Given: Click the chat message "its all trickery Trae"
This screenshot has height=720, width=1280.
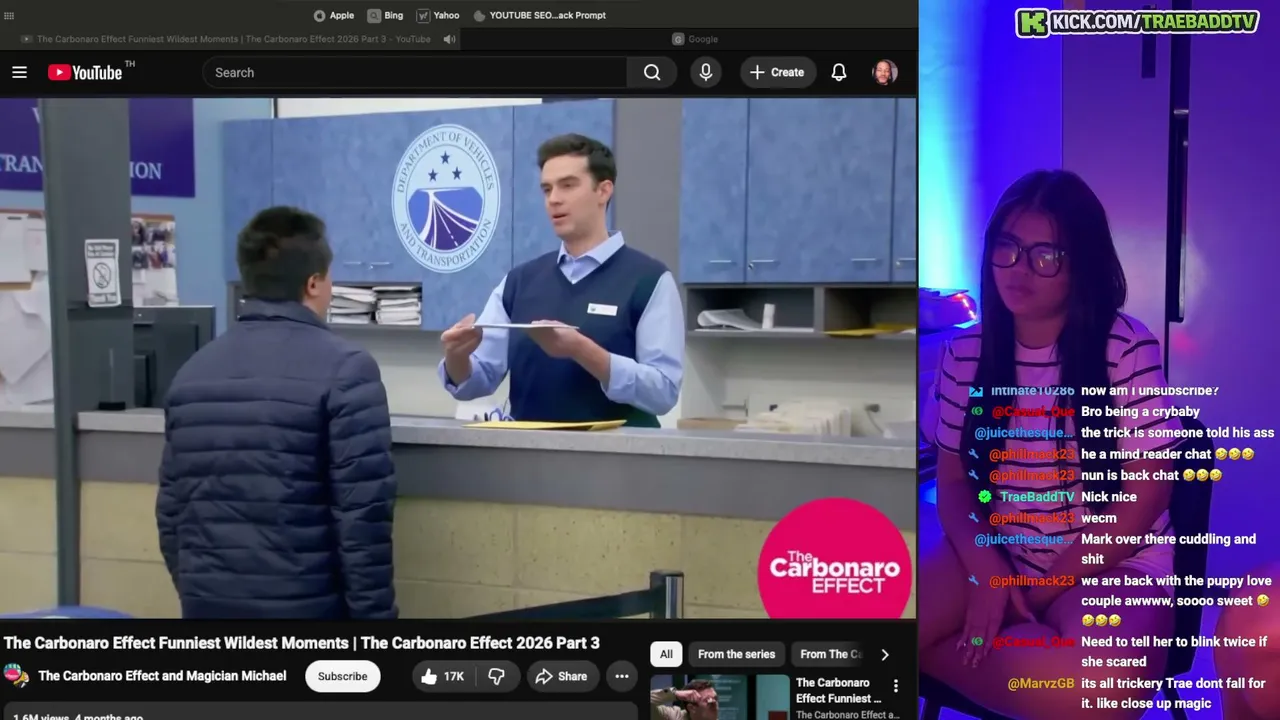Looking at the screenshot, I should tap(1173, 694).
